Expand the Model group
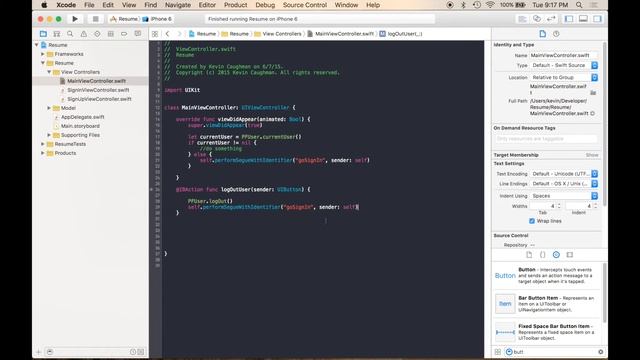 pos(49,108)
